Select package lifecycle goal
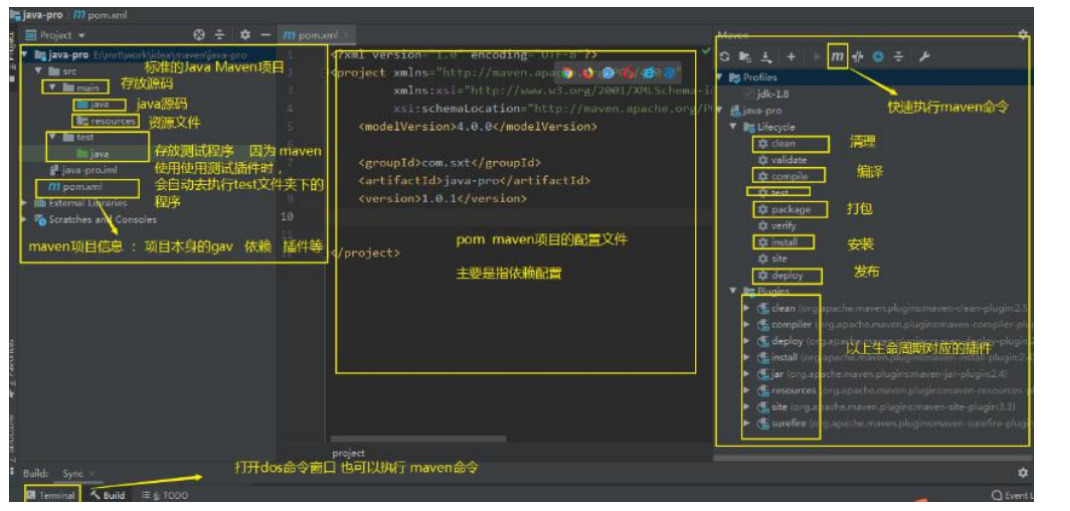The height and width of the screenshot is (511, 1070). [x=783, y=209]
